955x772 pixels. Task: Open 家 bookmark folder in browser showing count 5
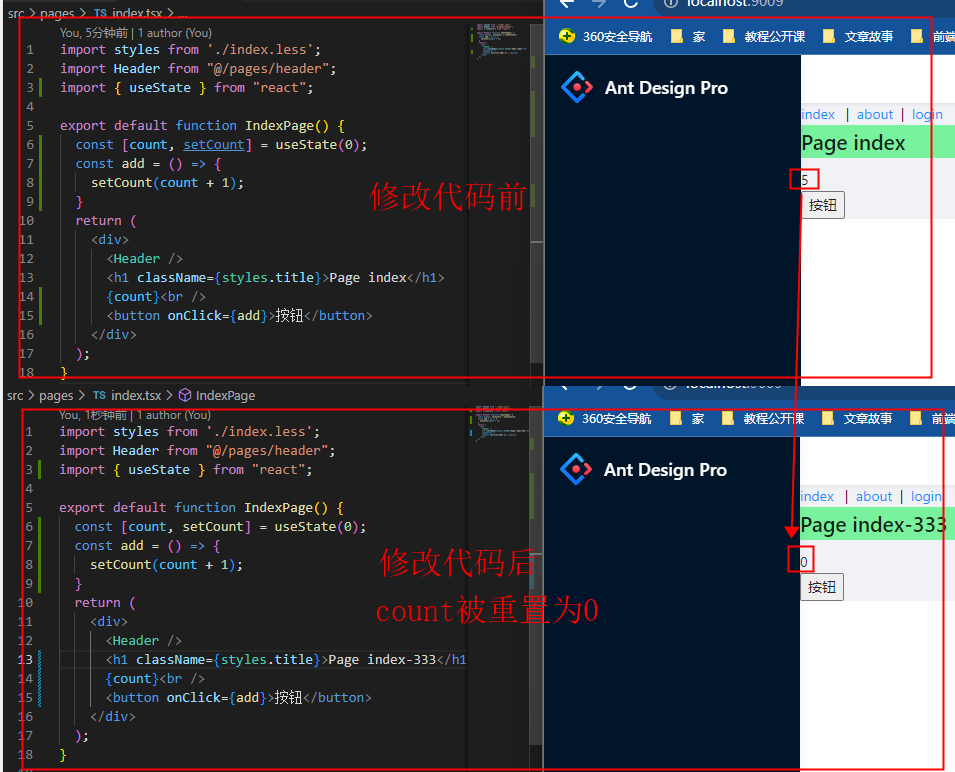[x=688, y=37]
